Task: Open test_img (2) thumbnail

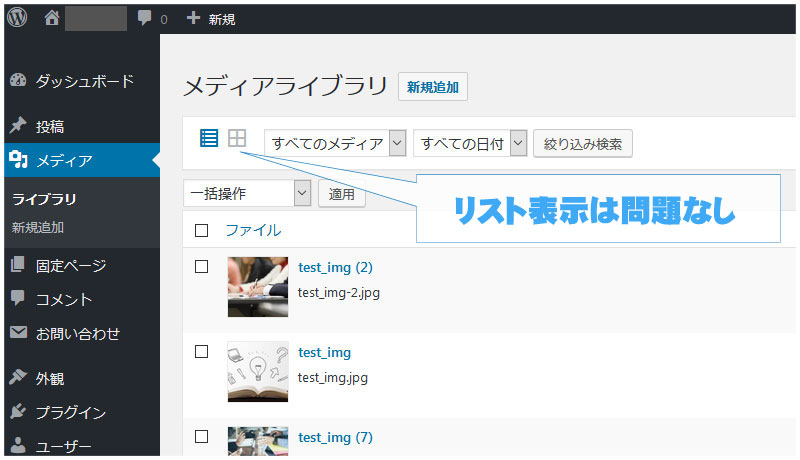Action: [x=258, y=287]
